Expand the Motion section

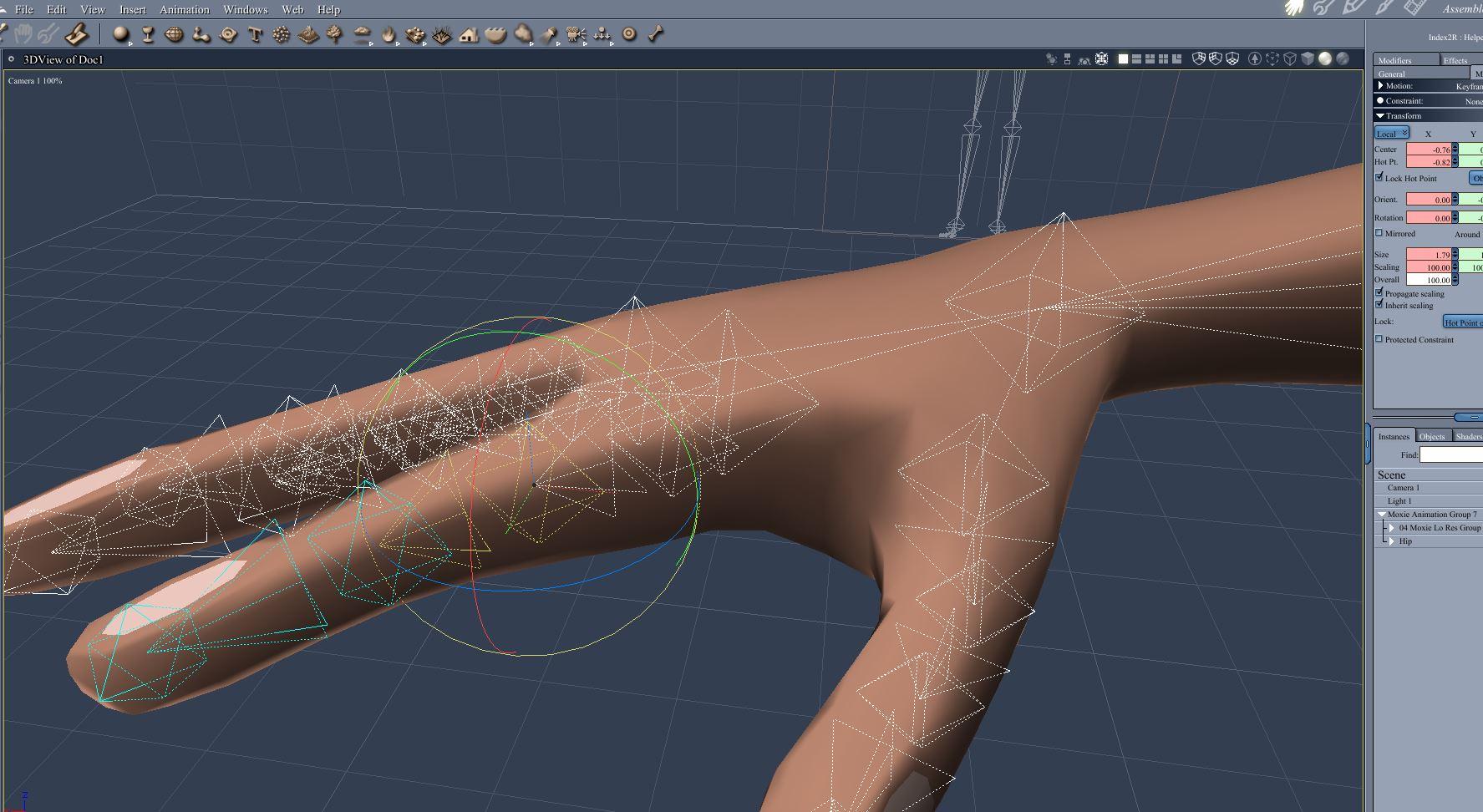tap(1380, 85)
